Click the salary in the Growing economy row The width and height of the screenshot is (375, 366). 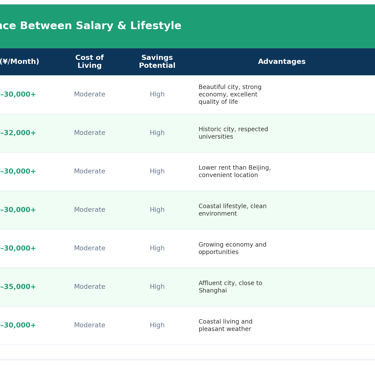click(x=18, y=248)
